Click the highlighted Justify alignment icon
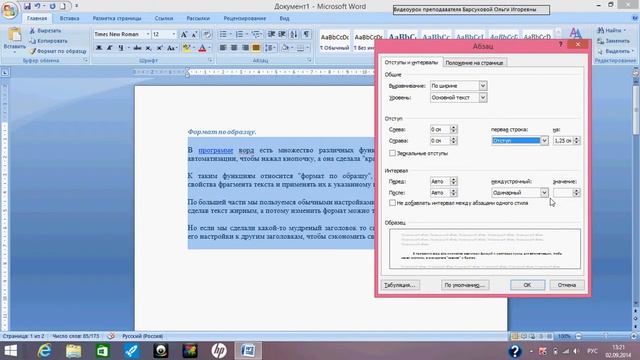 [256, 48]
